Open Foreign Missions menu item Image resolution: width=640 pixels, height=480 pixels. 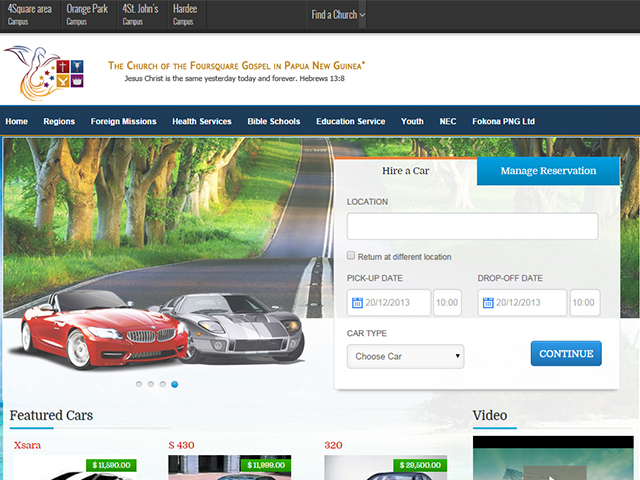123,121
